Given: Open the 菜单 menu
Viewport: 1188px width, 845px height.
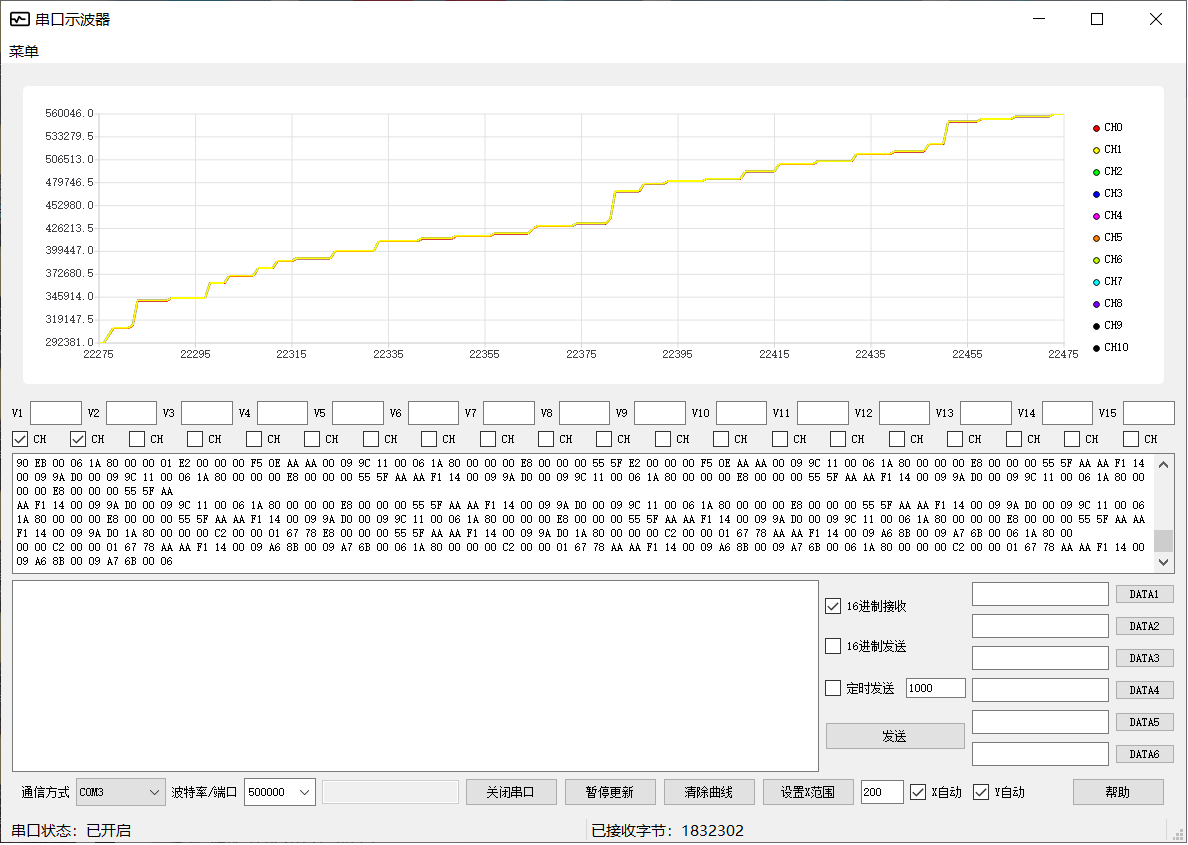Looking at the screenshot, I should 24,52.
